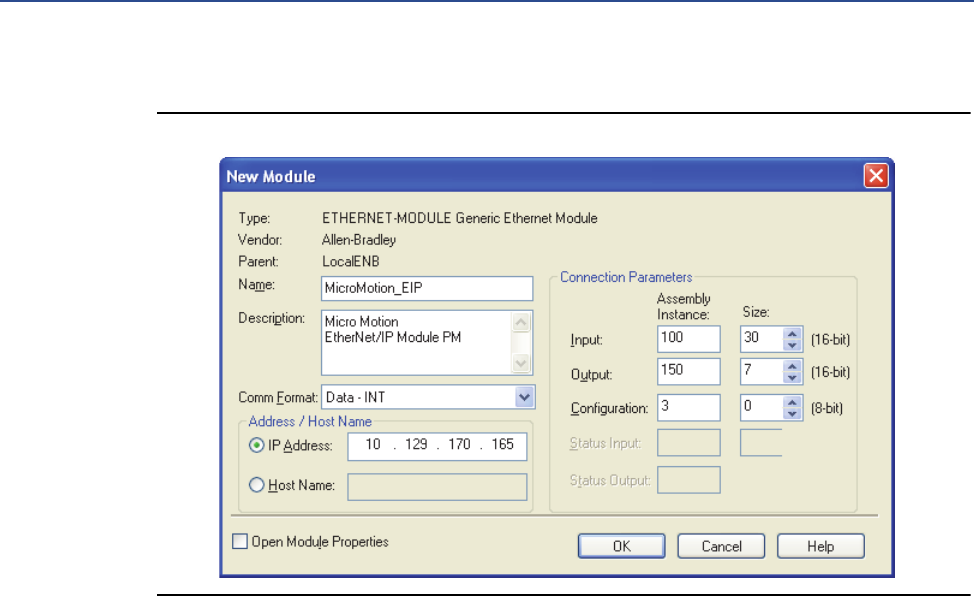This screenshot has height=596, width=974.
Task: Click the Cancel button
Action: [x=721, y=546]
